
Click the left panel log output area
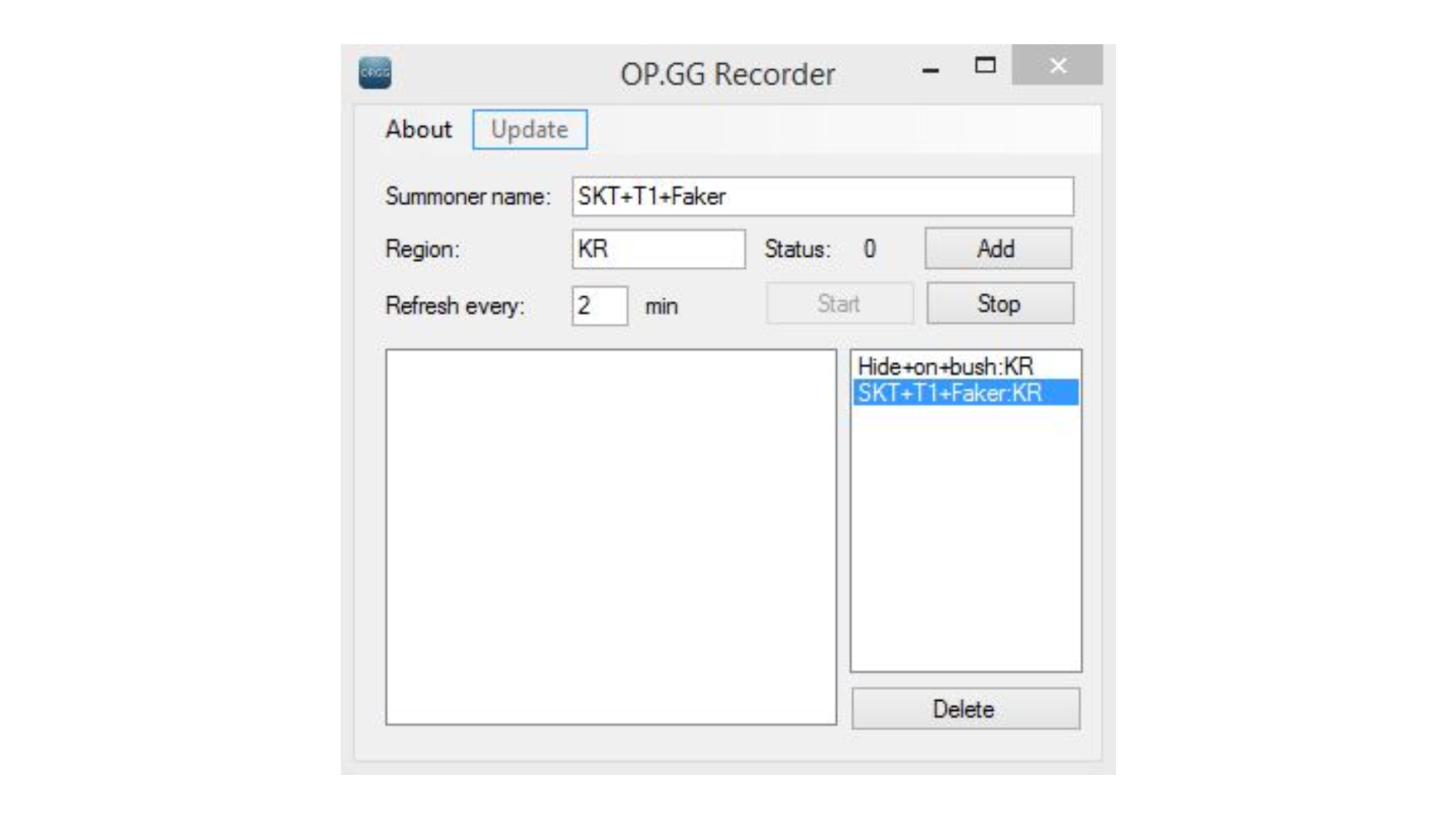point(611,537)
